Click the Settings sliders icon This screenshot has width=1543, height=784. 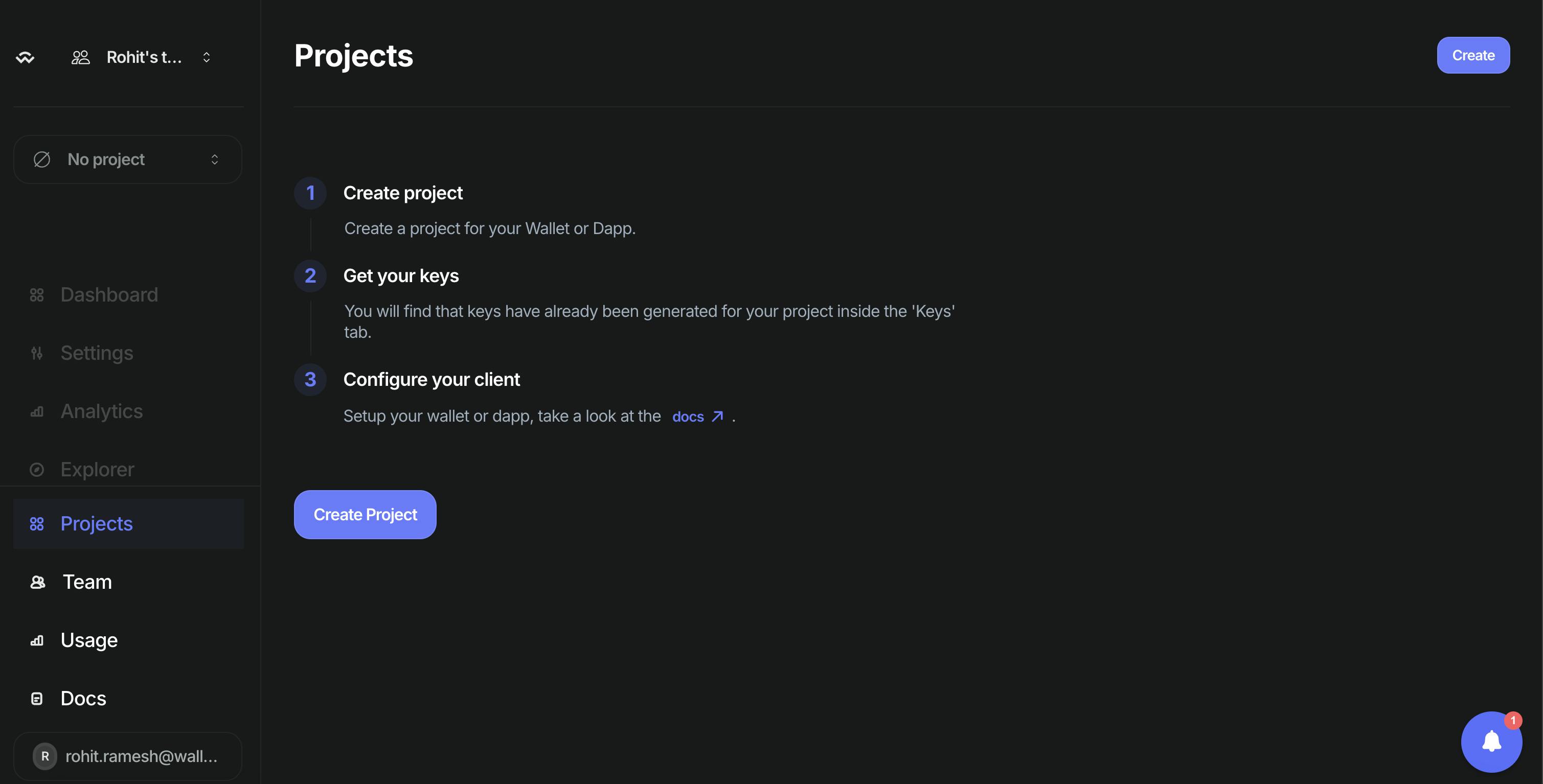point(36,353)
